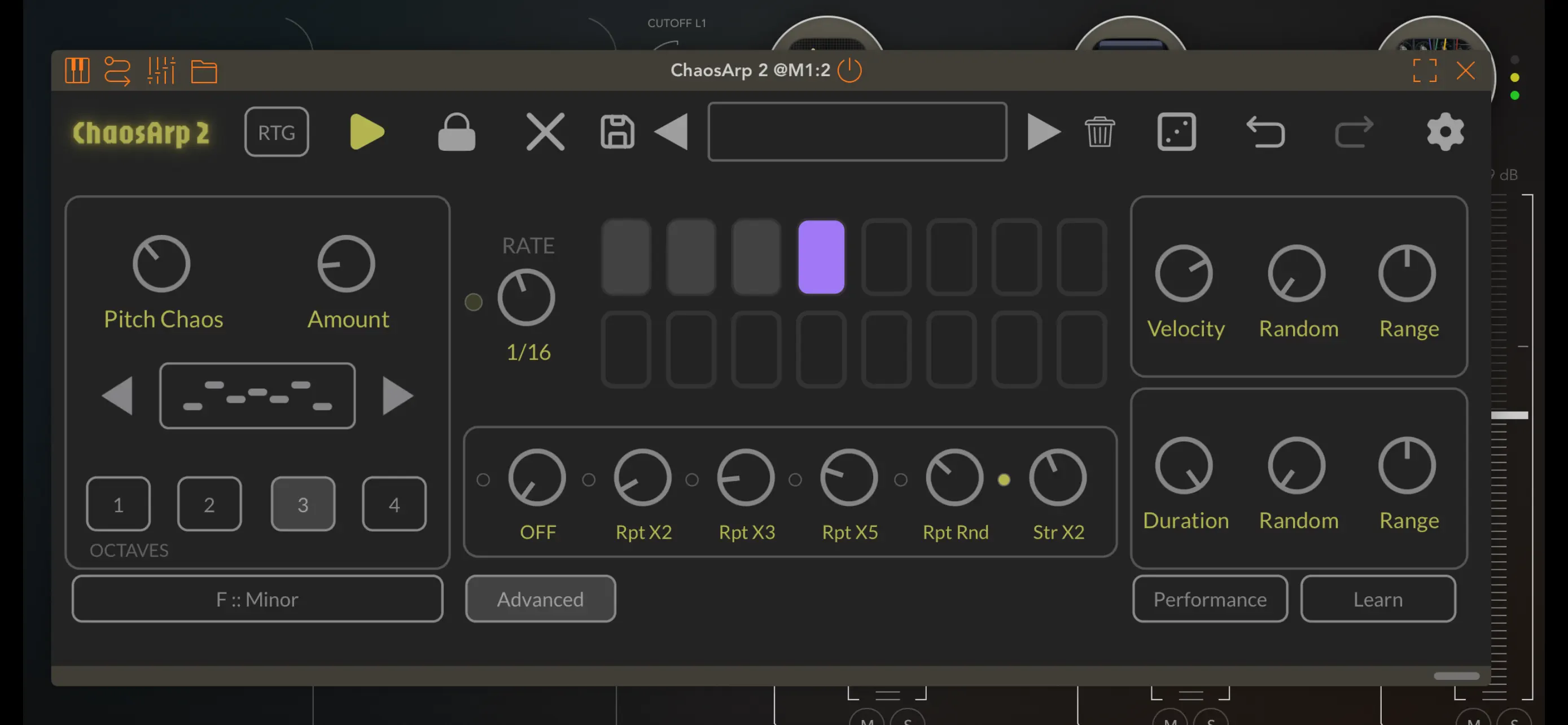Image resolution: width=1568 pixels, height=725 pixels.
Task: Enable the lock icon to lock settings
Action: pyautogui.click(x=457, y=132)
